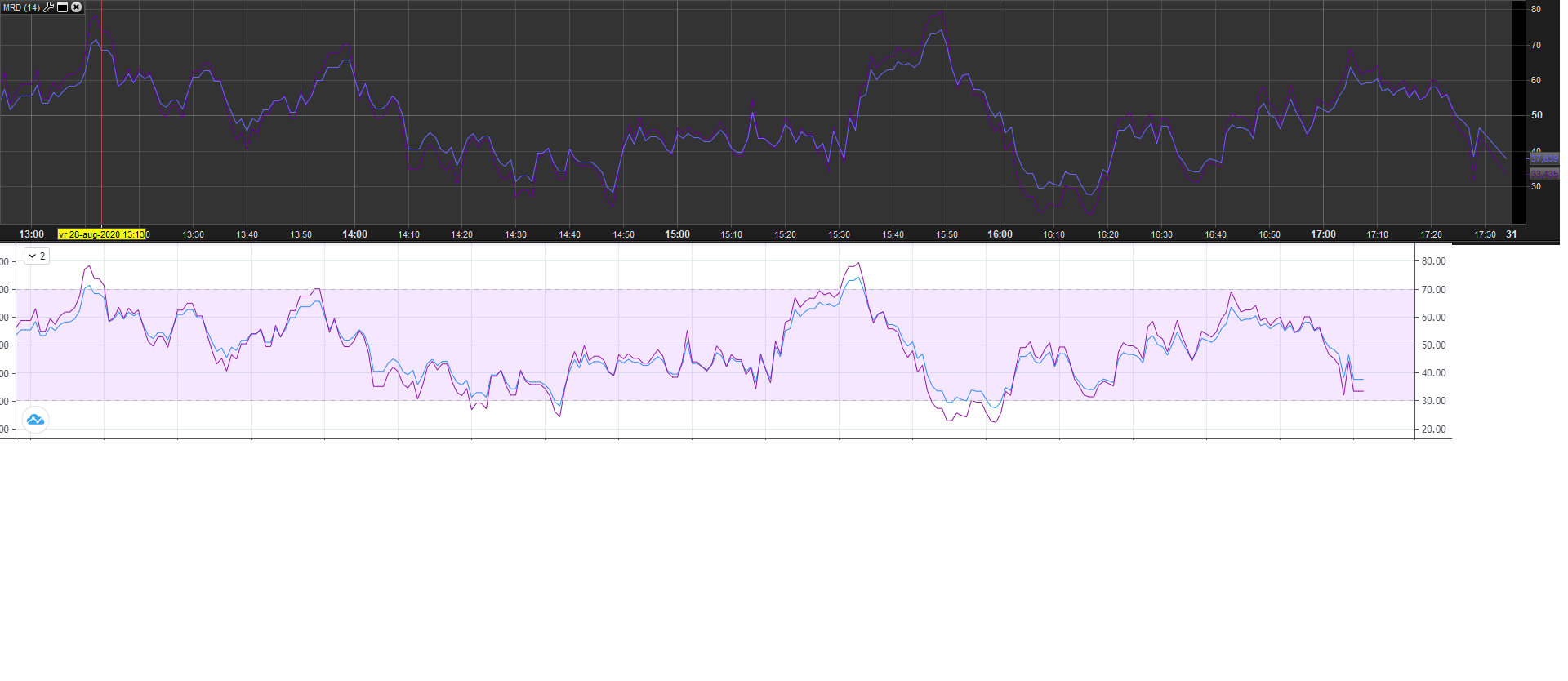1568x681 pixels.
Task: Click the 30.00 value on lower chart scale
Action: pyautogui.click(x=1433, y=401)
